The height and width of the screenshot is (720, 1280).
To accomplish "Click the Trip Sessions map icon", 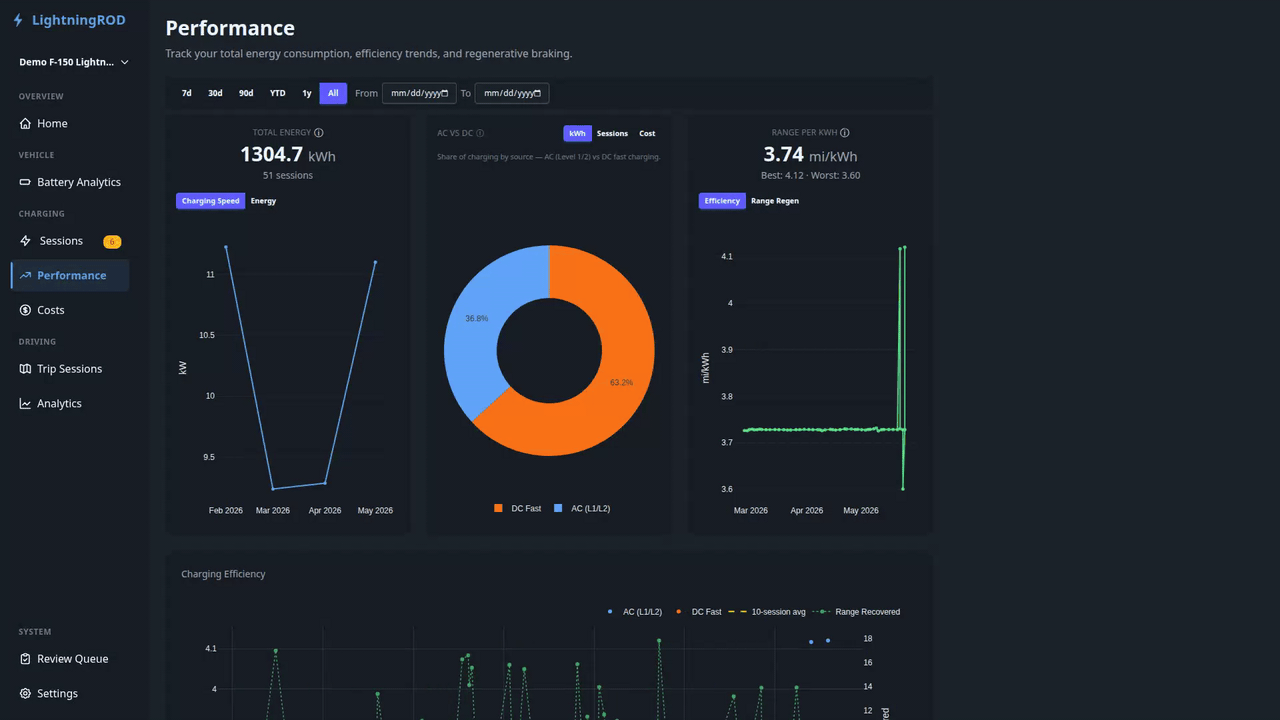I will pyautogui.click(x=26, y=369).
